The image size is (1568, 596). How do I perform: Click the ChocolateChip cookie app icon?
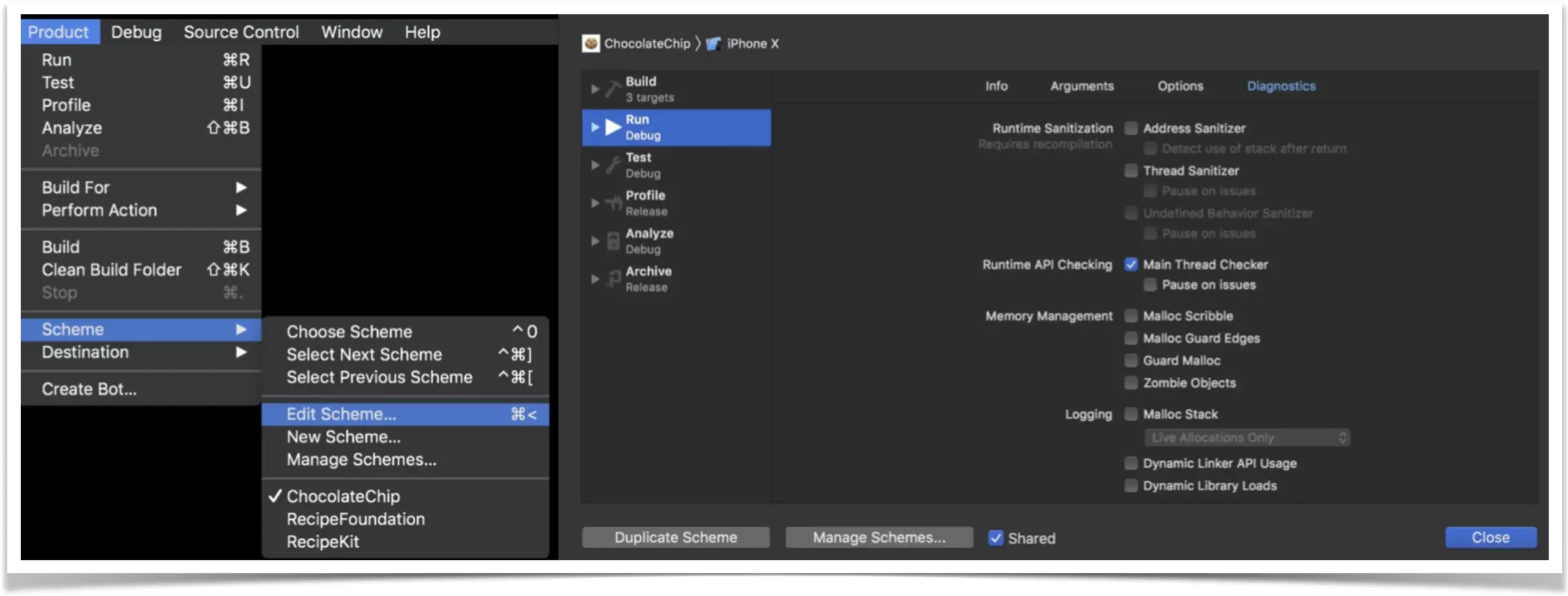(x=591, y=43)
